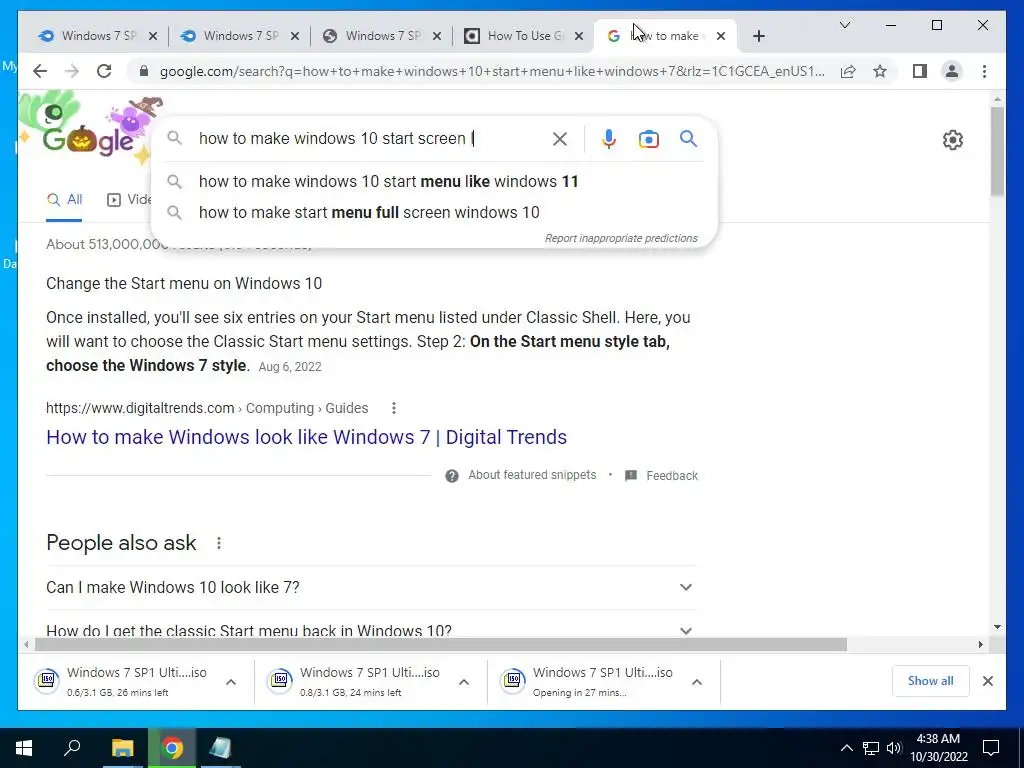Open the tab search dropdown arrow

pos(844,25)
